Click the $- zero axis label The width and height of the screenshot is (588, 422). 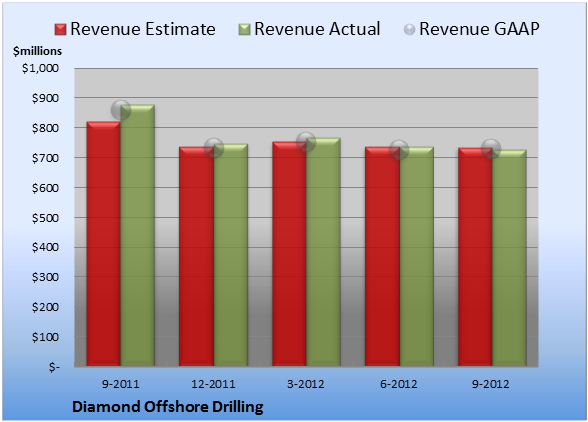pos(54,367)
